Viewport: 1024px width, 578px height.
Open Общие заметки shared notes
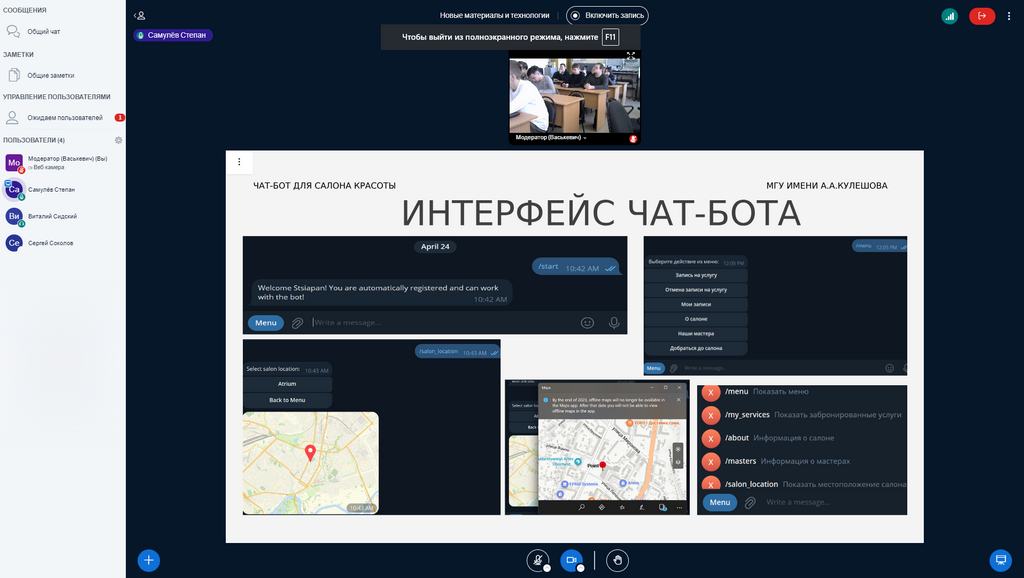50,75
